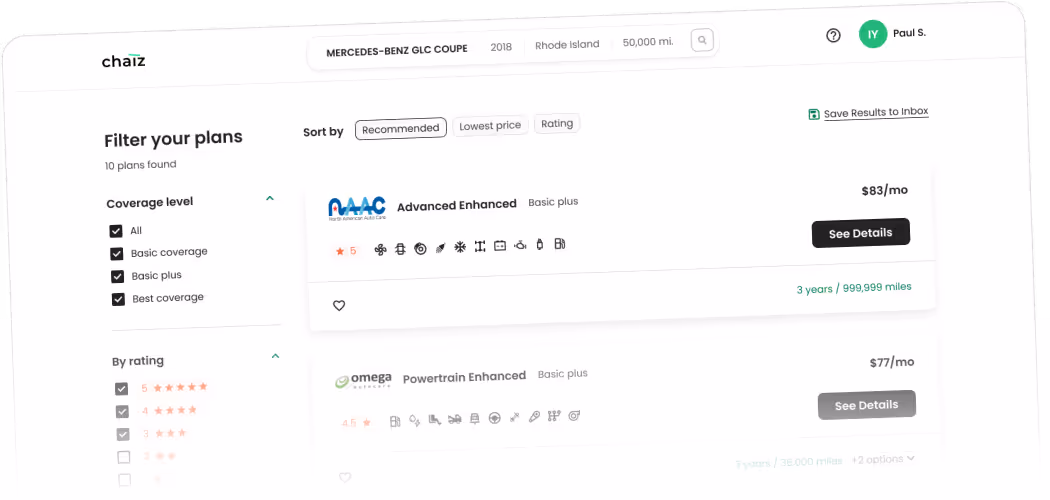This screenshot has width=1050, height=500.
Task: Sort plans by Rating
Action: 557,124
